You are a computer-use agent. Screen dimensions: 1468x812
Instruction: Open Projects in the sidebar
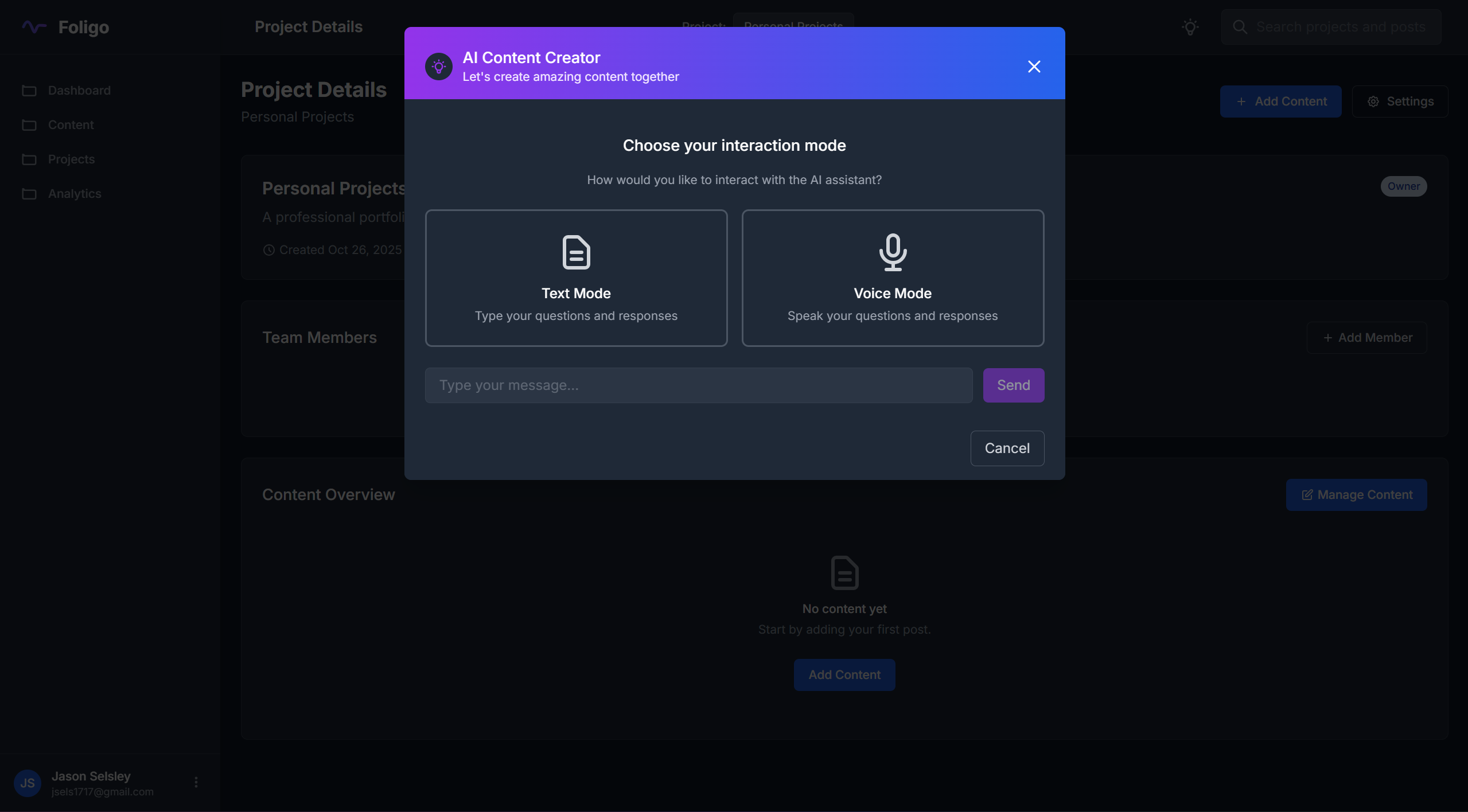tap(71, 159)
